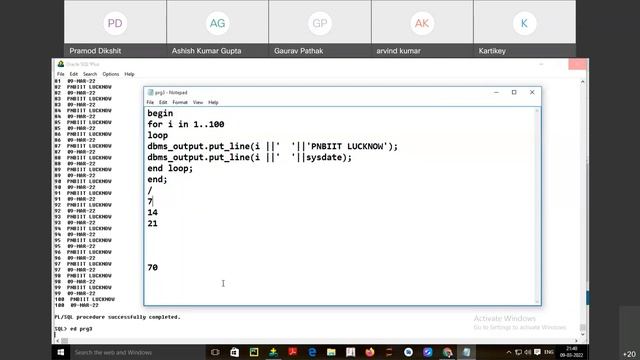Click the '70' line in Notepad
640x360 pixels.
pyautogui.click(x=153, y=267)
